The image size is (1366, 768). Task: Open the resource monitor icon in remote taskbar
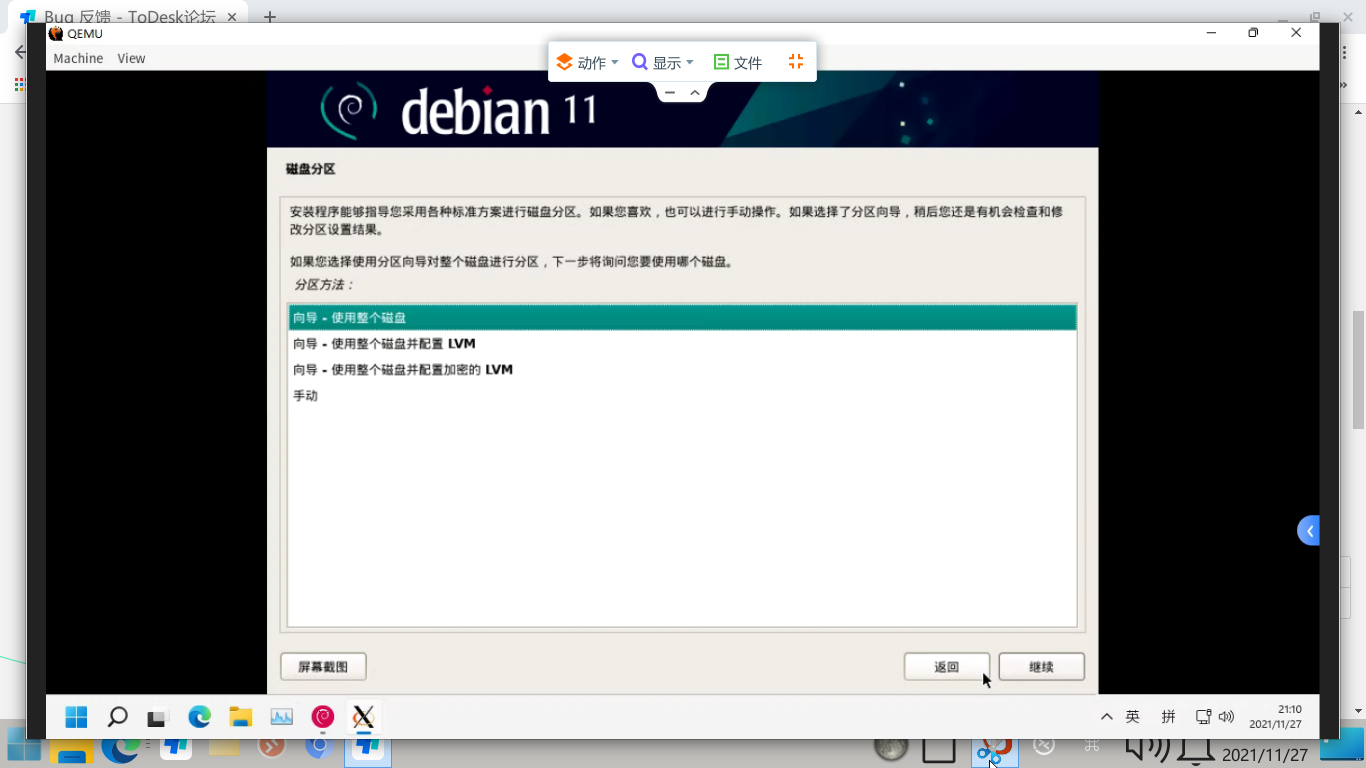282,717
